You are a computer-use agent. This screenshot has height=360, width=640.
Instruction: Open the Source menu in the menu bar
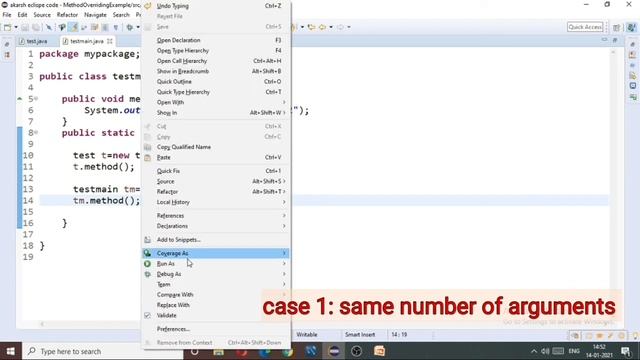42,15
